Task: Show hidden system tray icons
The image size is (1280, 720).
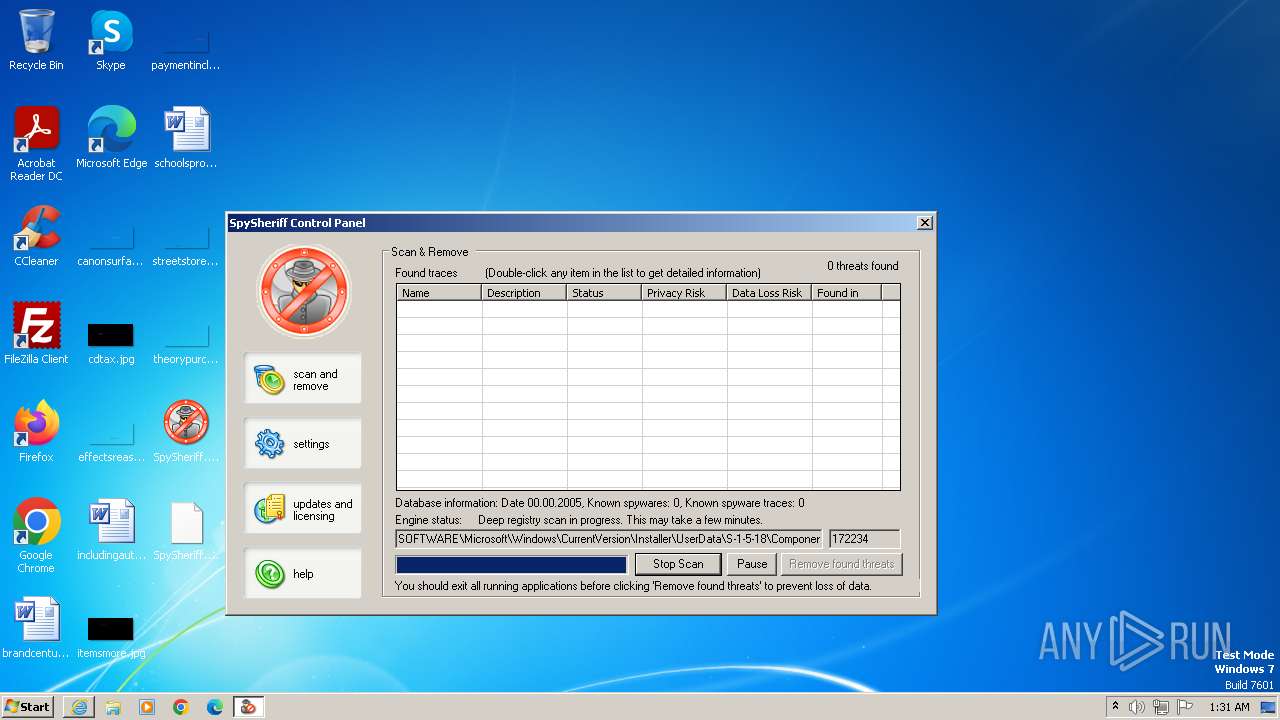Action: click(1115, 707)
